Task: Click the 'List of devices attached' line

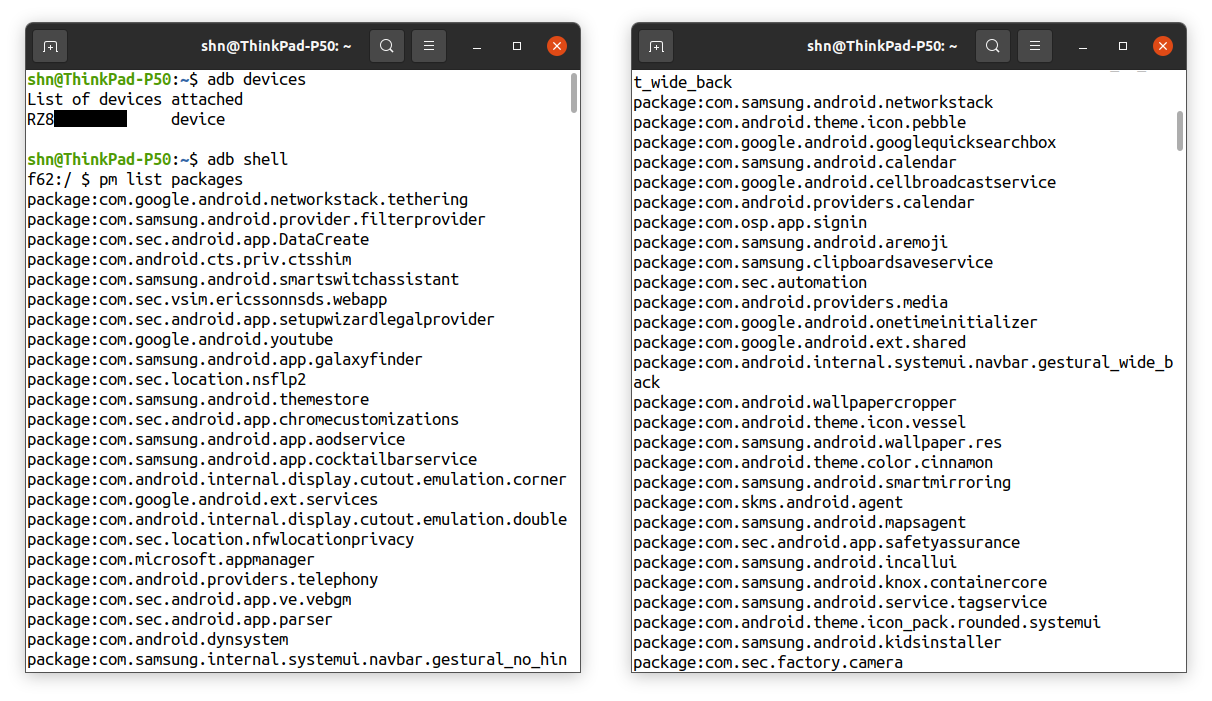Action: coord(135,99)
